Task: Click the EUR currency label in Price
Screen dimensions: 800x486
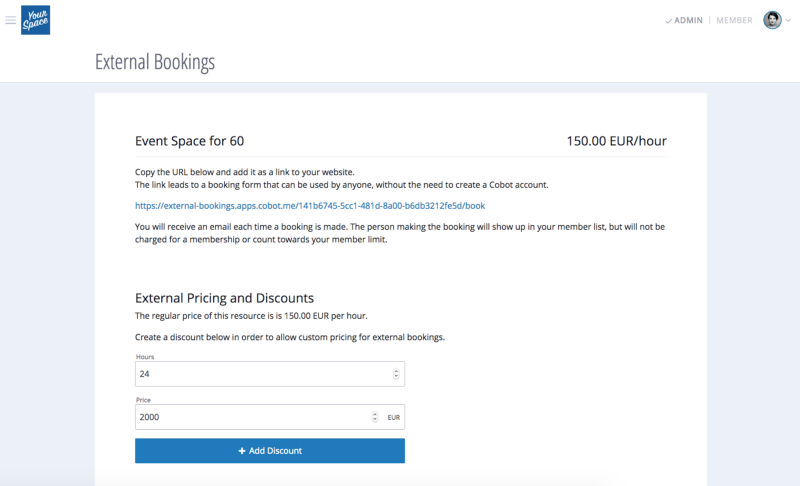Action: 393,417
